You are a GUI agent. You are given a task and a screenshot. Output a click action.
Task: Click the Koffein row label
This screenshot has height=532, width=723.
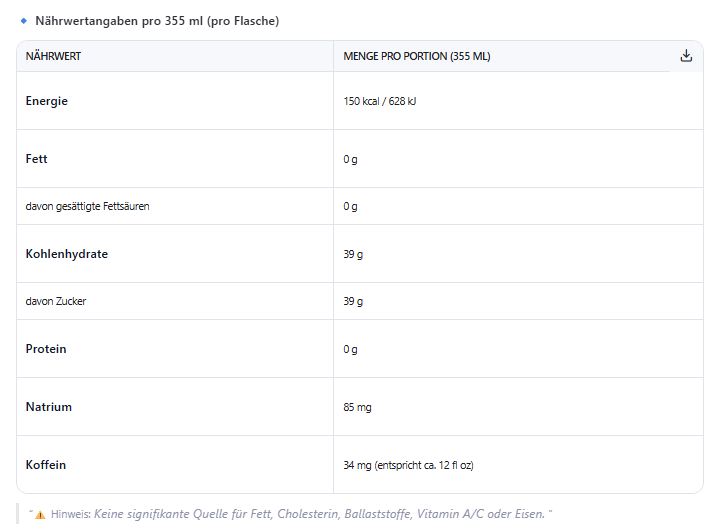[46, 465]
